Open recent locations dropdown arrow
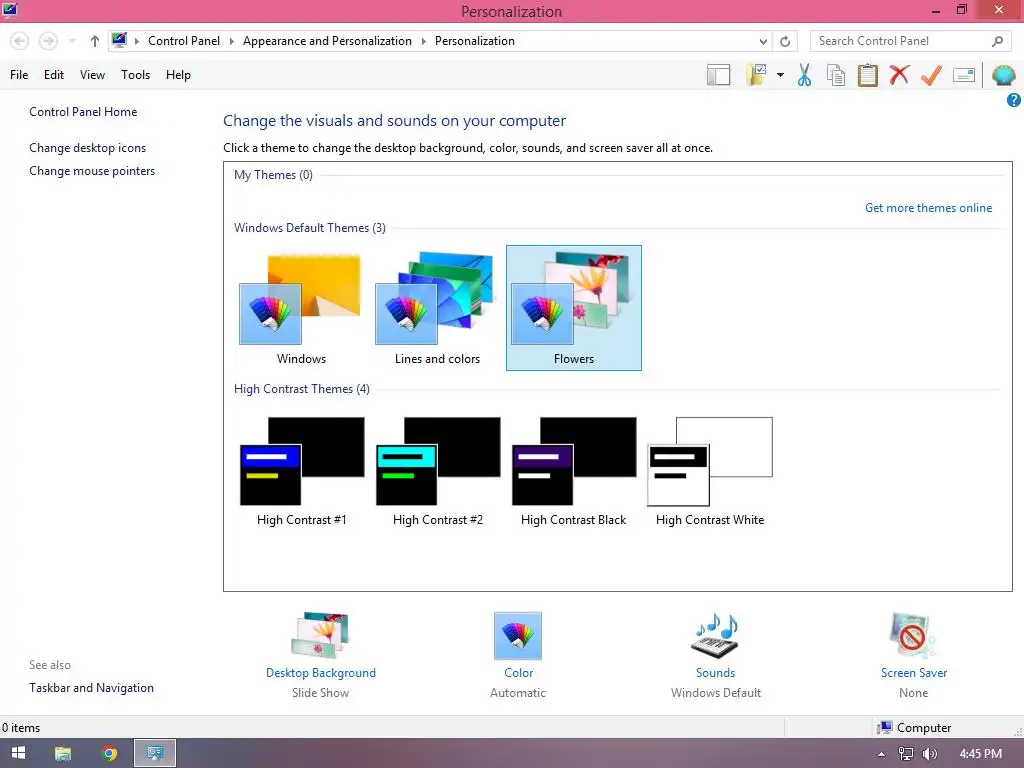 (x=72, y=41)
